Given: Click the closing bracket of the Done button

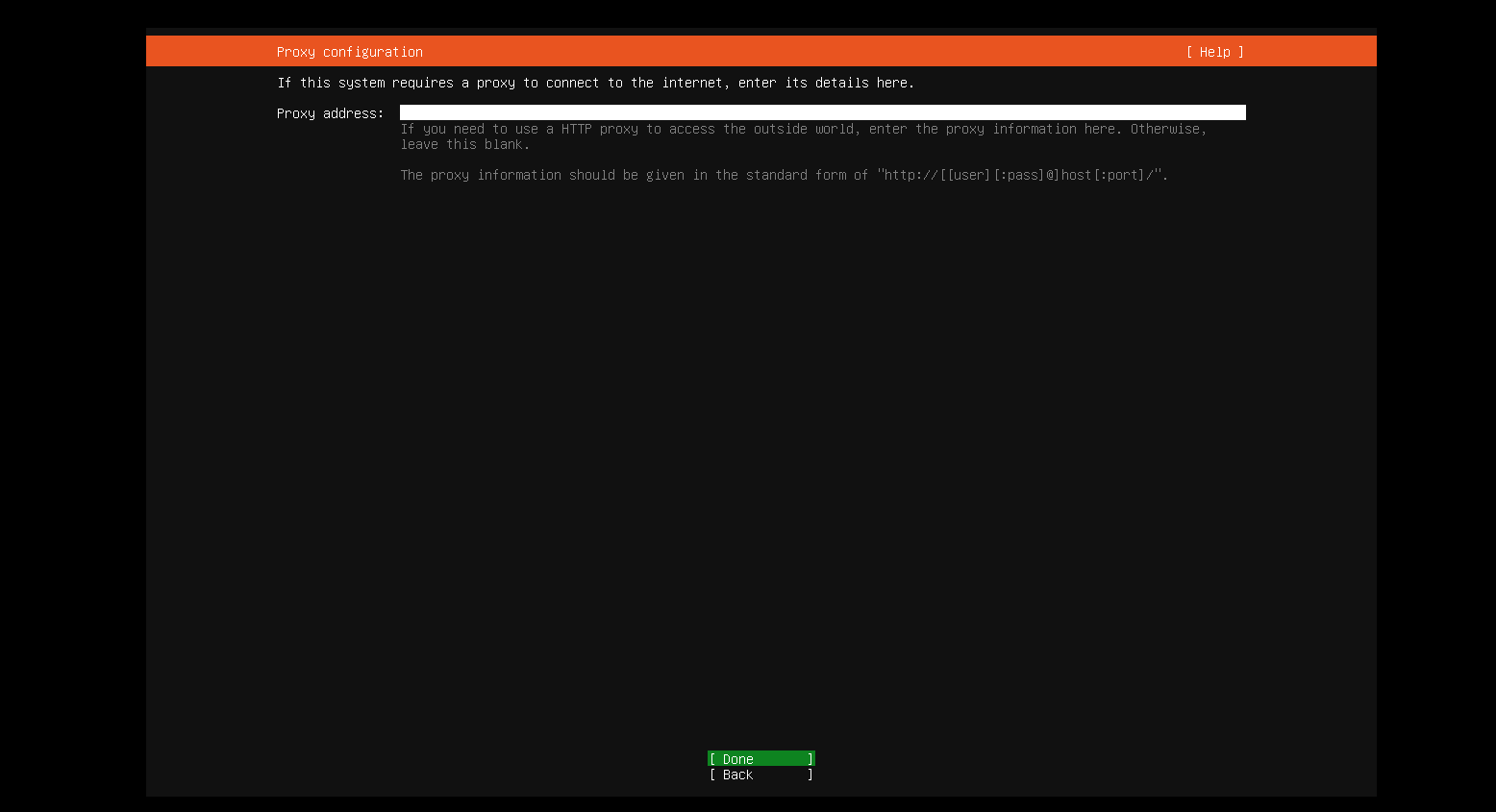Looking at the screenshot, I should (x=810, y=759).
